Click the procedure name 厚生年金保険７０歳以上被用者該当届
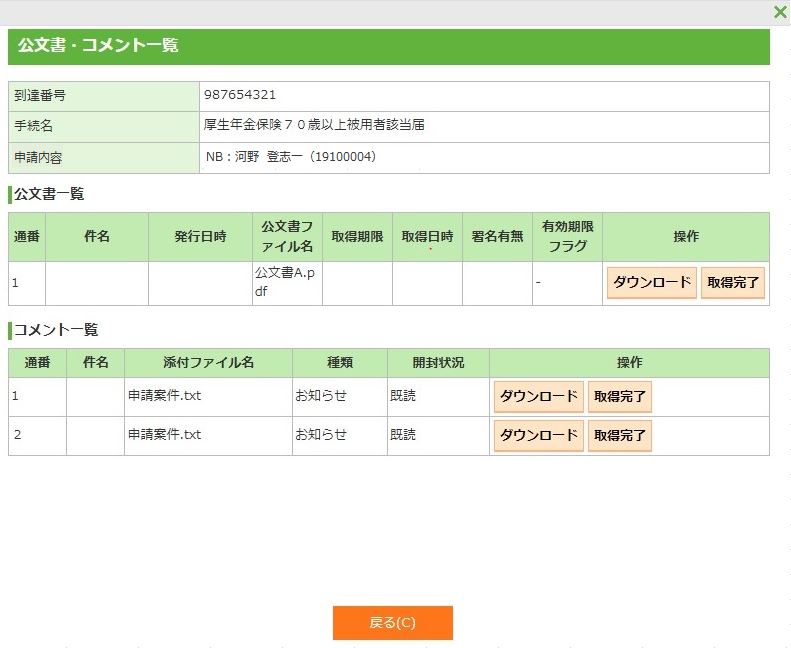Image resolution: width=791 pixels, height=648 pixels. [314, 125]
